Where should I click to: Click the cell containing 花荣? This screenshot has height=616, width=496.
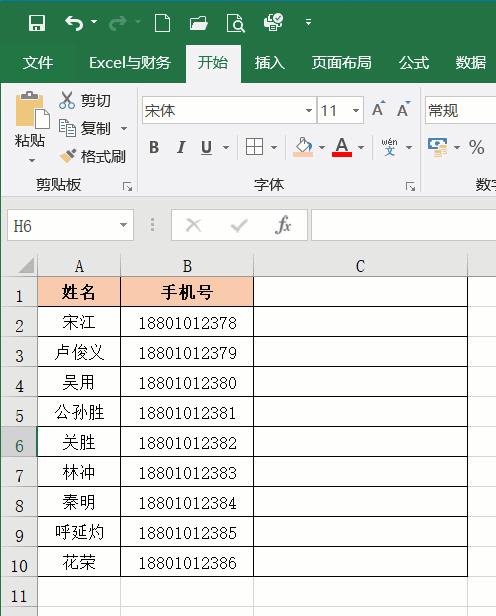(79, 562)
